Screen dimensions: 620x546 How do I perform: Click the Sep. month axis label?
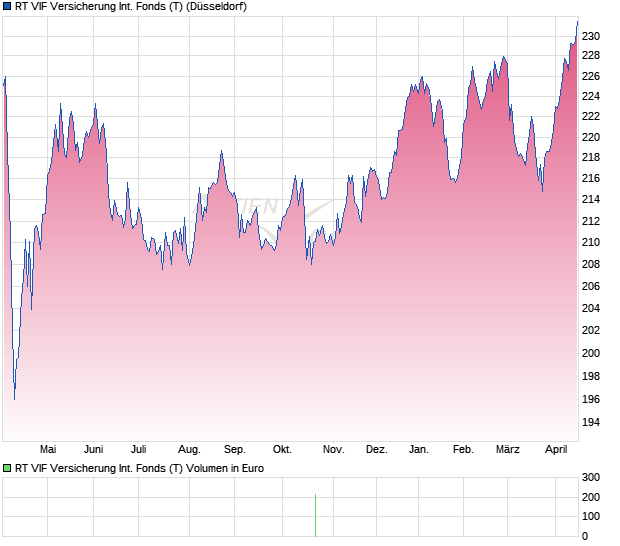[x=235, y=450]
